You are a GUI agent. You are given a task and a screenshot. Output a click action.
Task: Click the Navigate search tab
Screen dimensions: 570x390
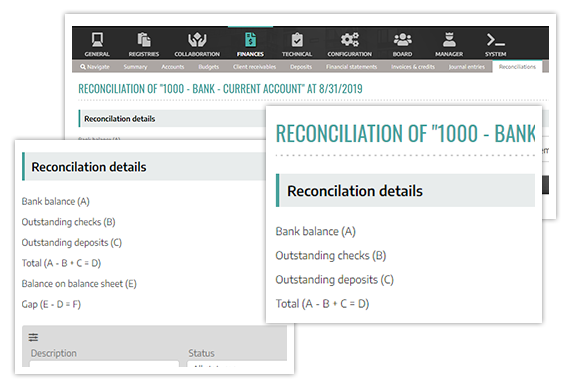[95, 67]
